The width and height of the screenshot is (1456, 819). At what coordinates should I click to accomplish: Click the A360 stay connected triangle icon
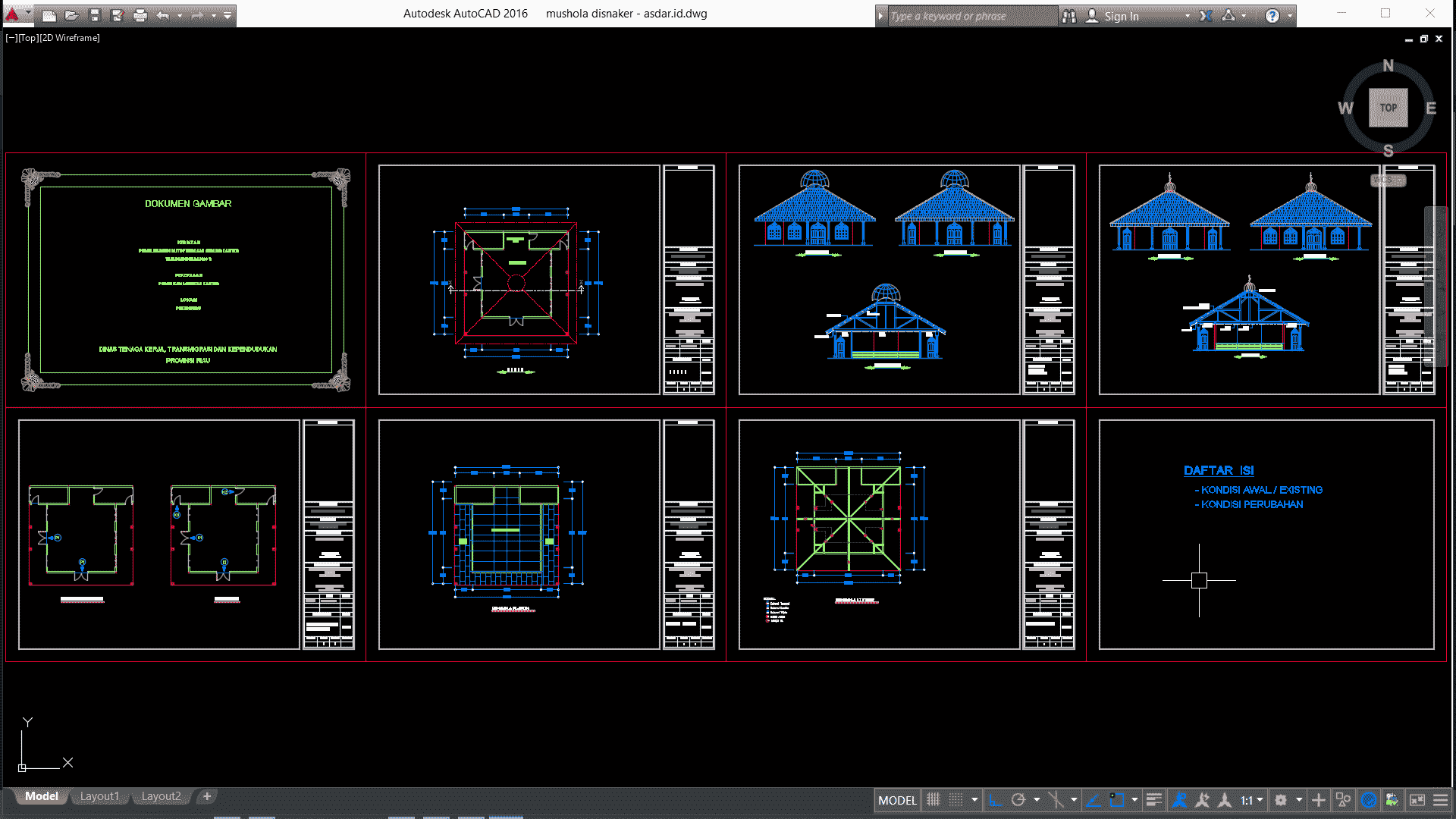[1228, 16]
